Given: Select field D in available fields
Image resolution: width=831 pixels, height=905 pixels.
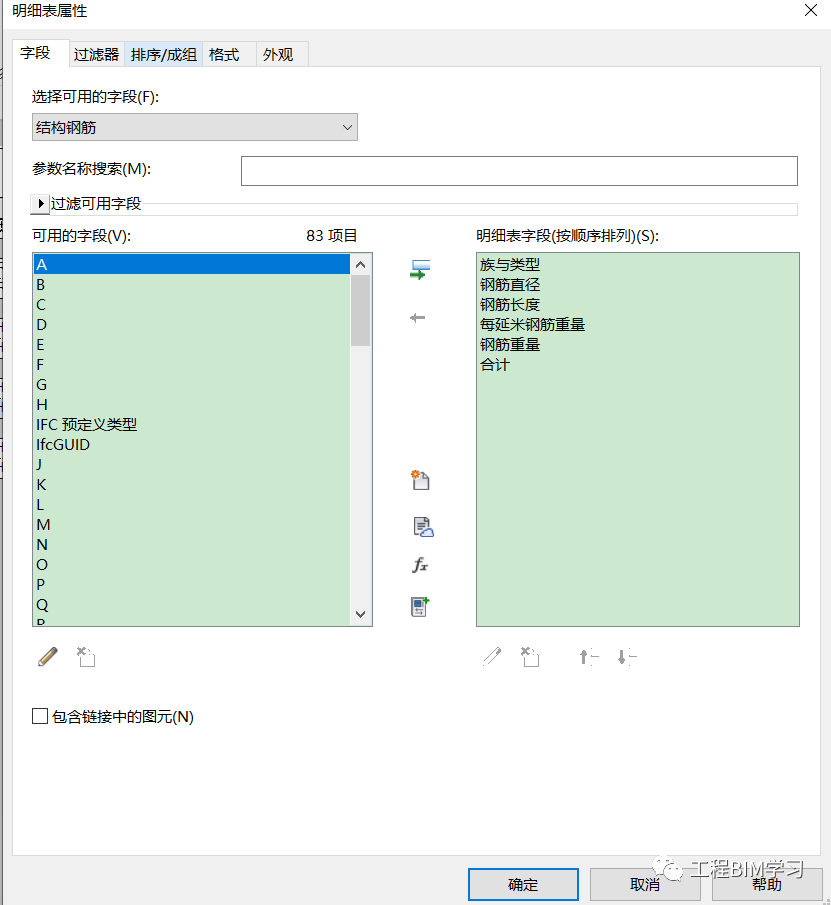Looking at the screenshot, I should pyautogui.click(x=192, y=324).
